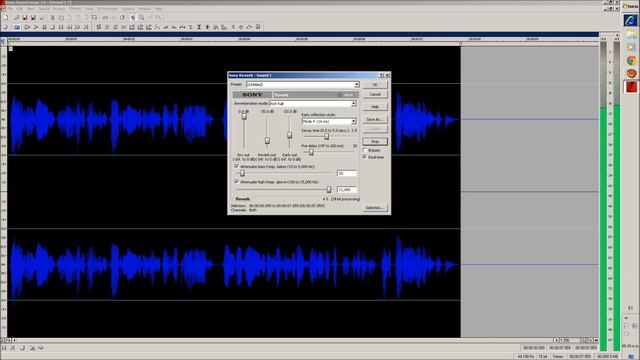640x360 pixels.
Task: Open the Process menu
Action: tap(59, 9)
